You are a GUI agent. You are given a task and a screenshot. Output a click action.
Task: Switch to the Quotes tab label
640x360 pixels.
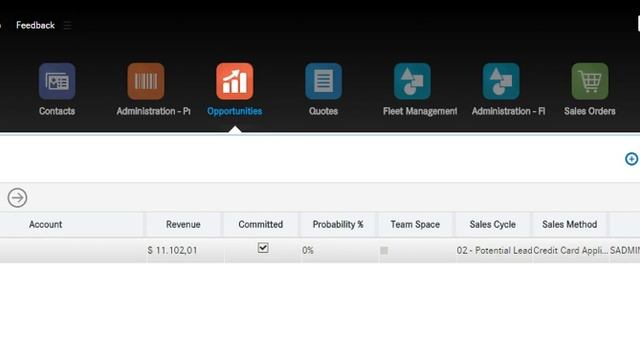[323, 111]
